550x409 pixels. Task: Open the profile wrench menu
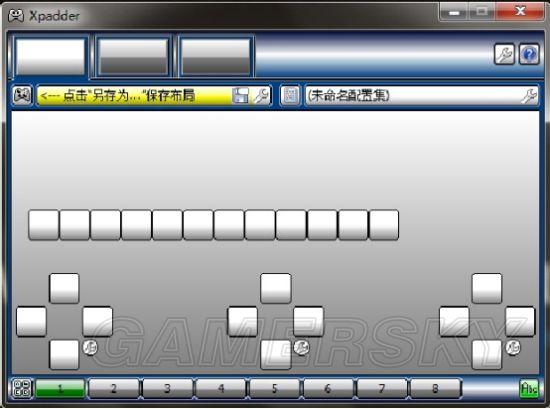(529, 95)
